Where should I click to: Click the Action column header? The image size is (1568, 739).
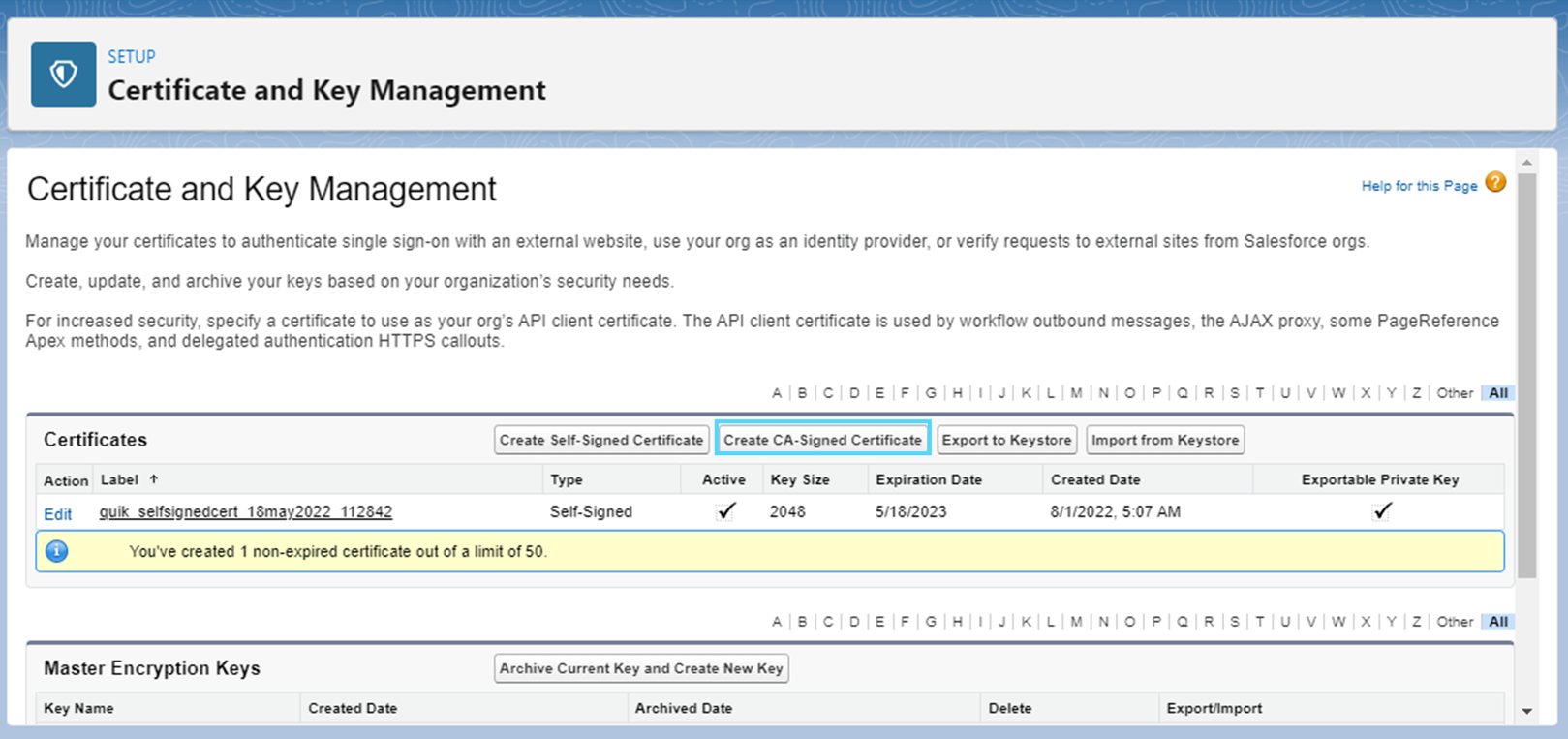pos(66,480)
